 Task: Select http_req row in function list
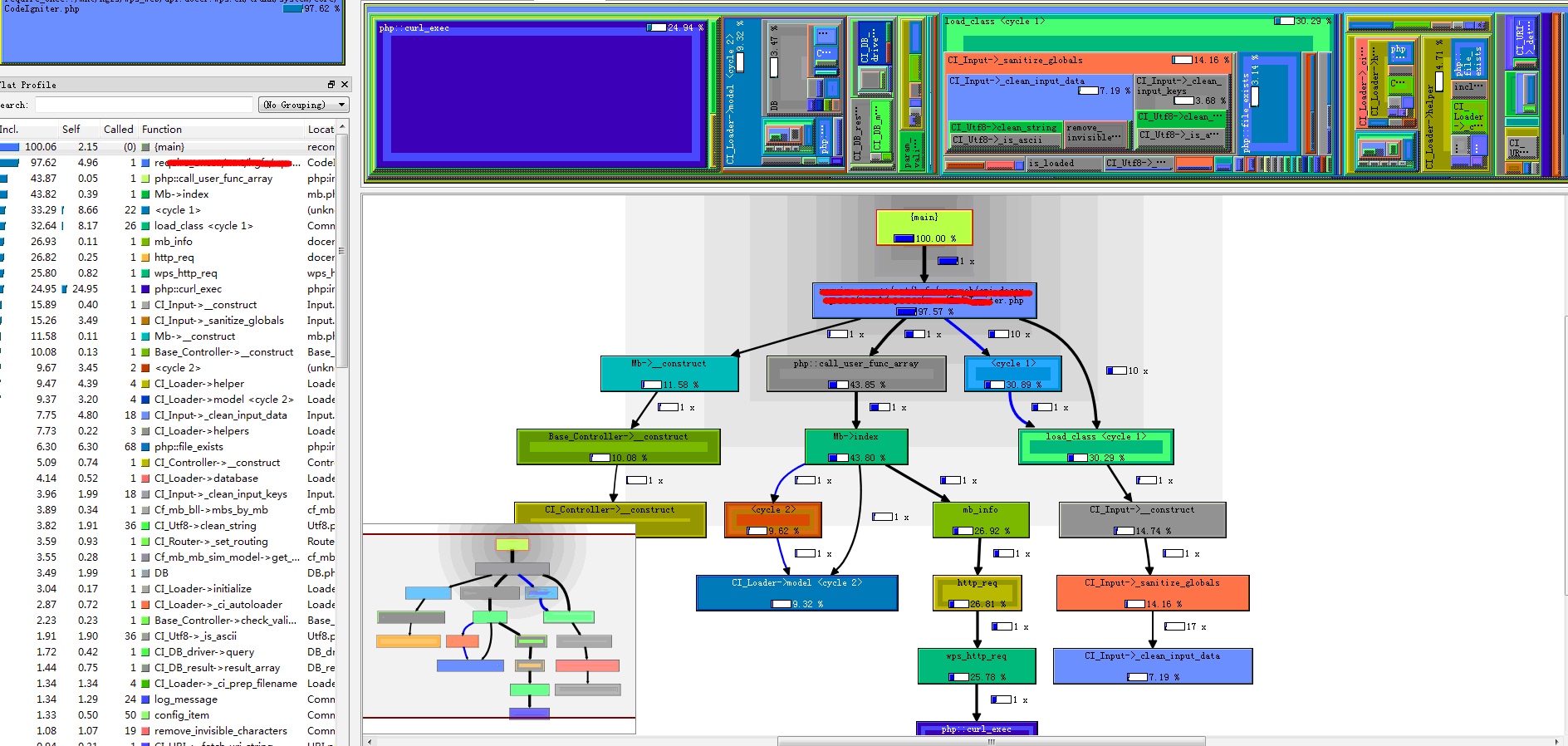tap(168, 258)
